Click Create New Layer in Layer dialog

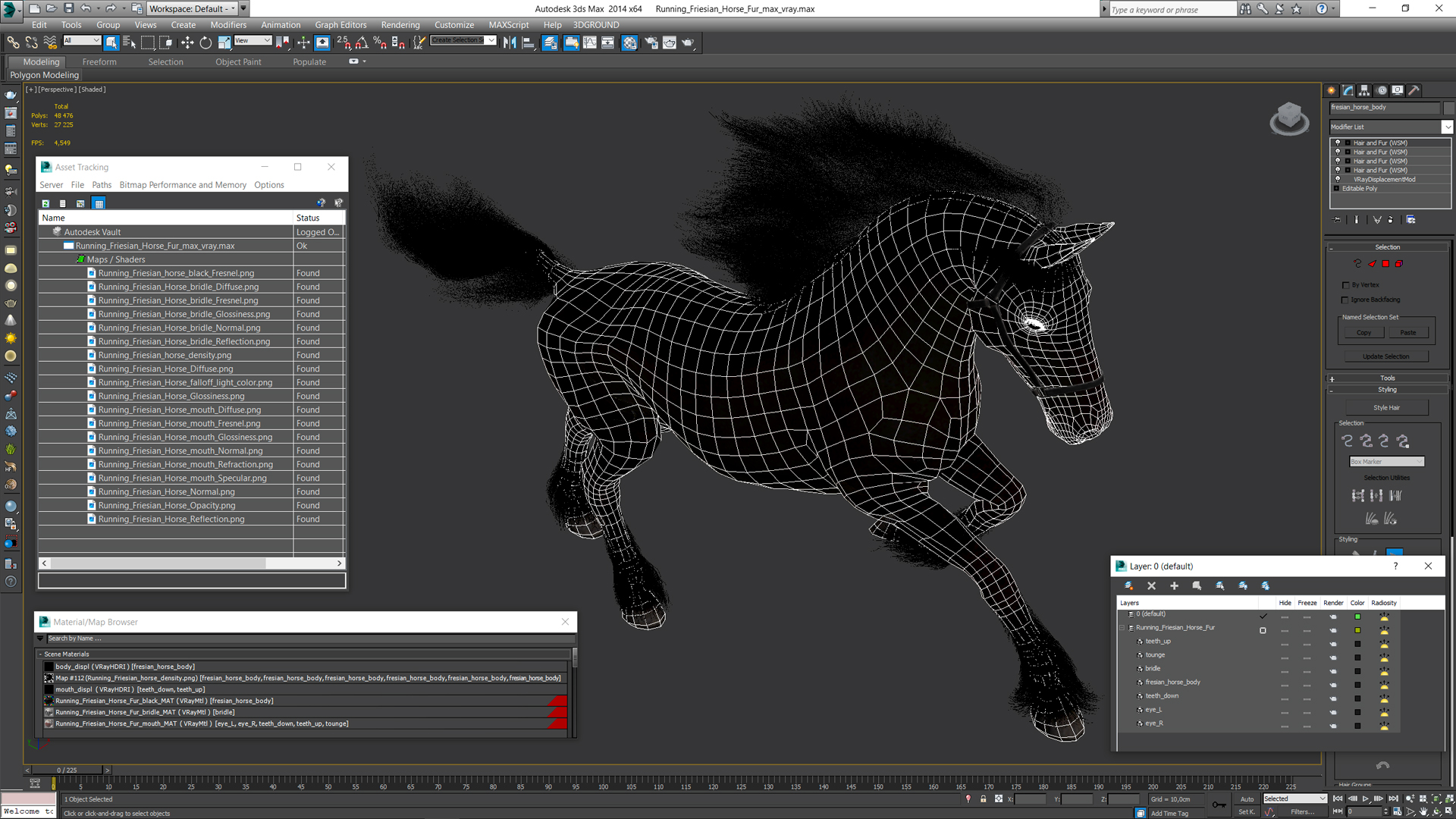coord(1128,585)
